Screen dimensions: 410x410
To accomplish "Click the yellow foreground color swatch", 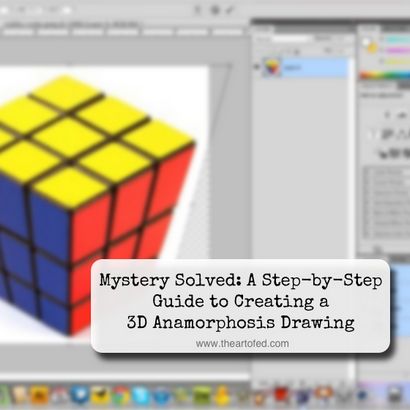I will coord(372,49).
